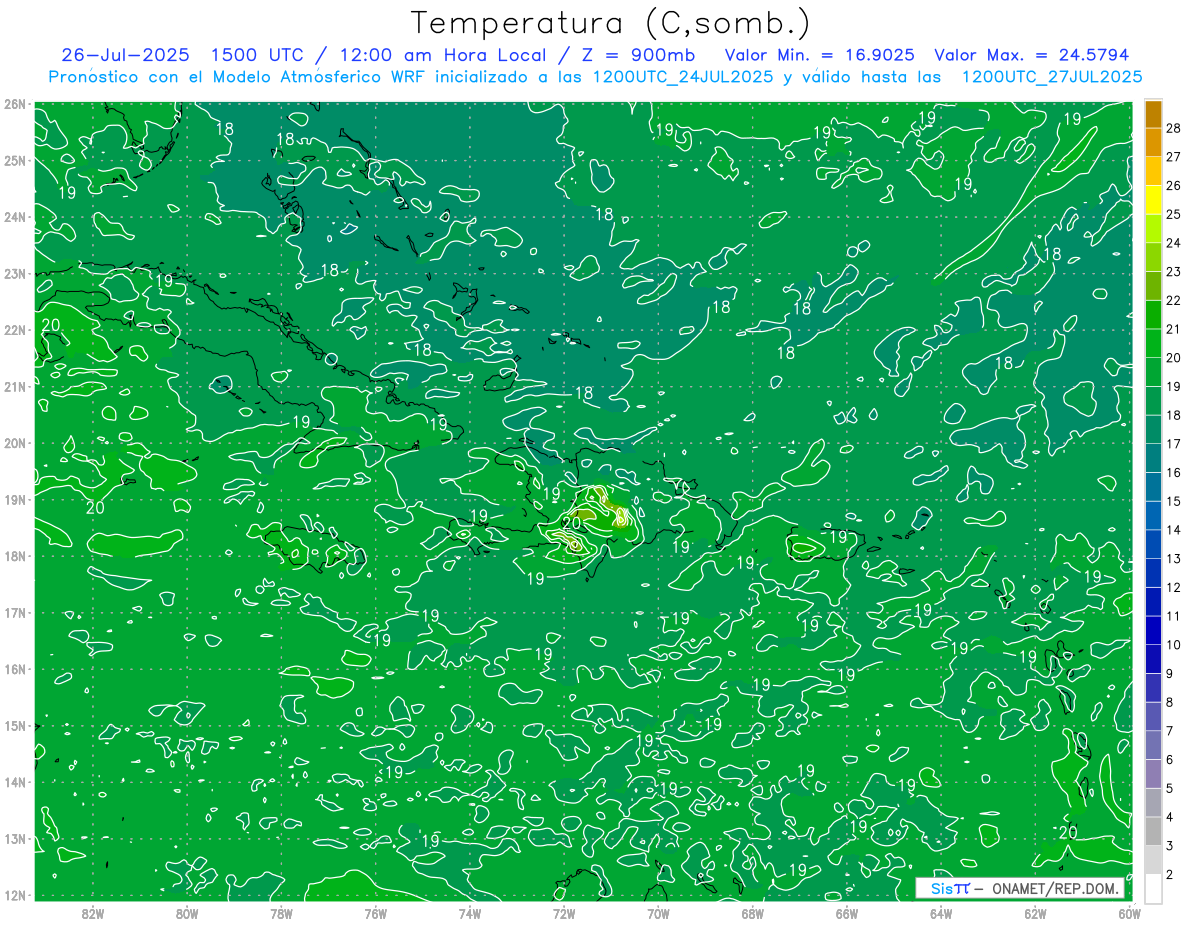
Task: Click the '18N' latitude axis label
Action: (x=15, y=556)
